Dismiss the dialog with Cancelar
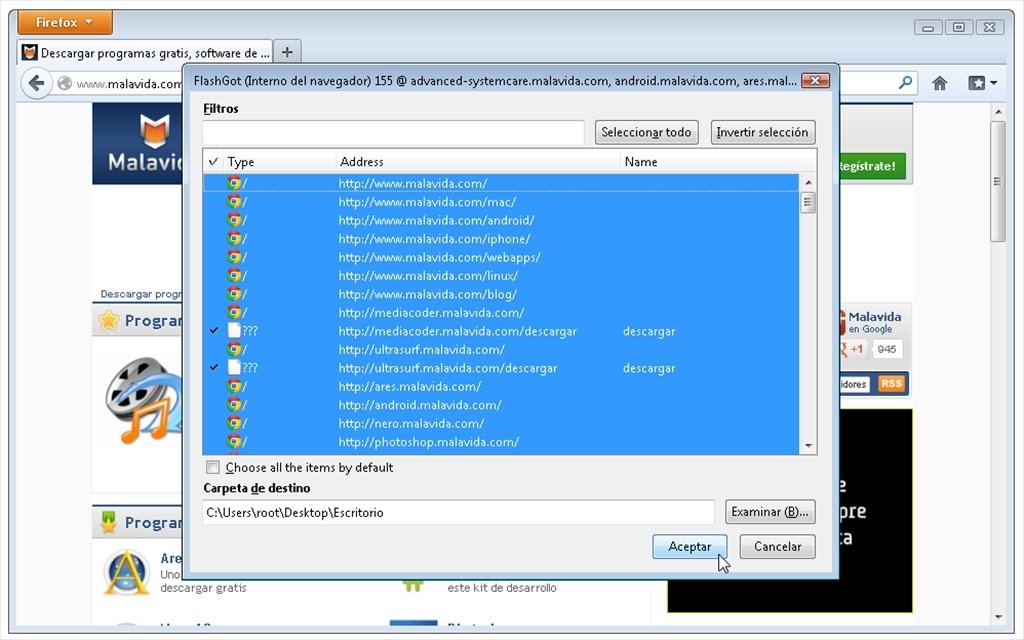This screenshot has height=640, width=1024. tap(777, 547)
